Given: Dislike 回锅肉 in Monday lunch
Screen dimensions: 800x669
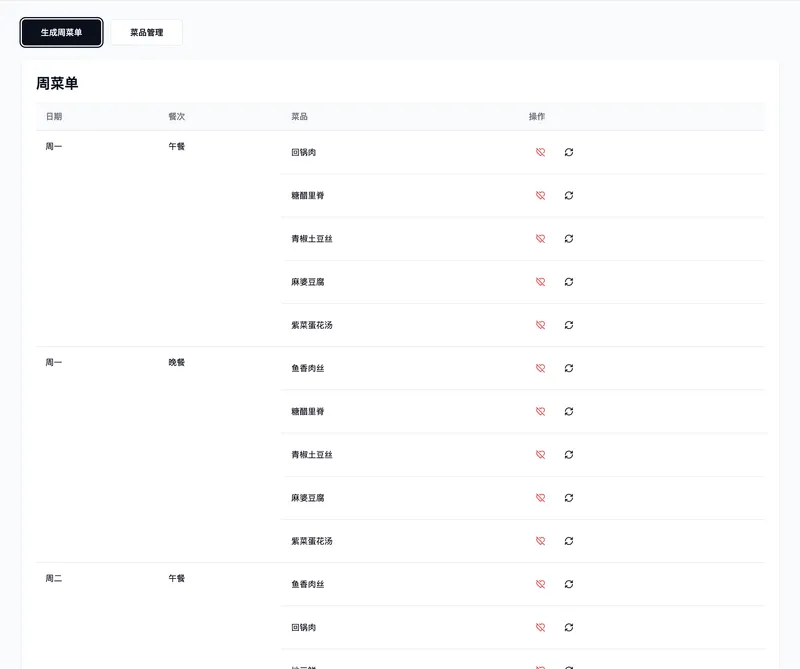Looking at the screenshot, I should [x=540, y=152].
